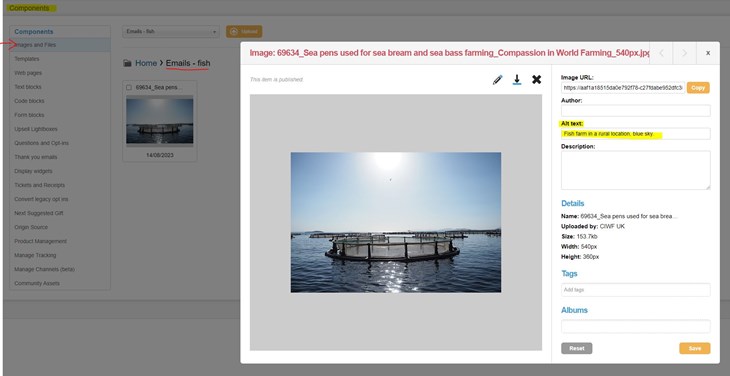The image size is (730, 376).
Task: Click the Image URL field
Action: coord(623,87)
